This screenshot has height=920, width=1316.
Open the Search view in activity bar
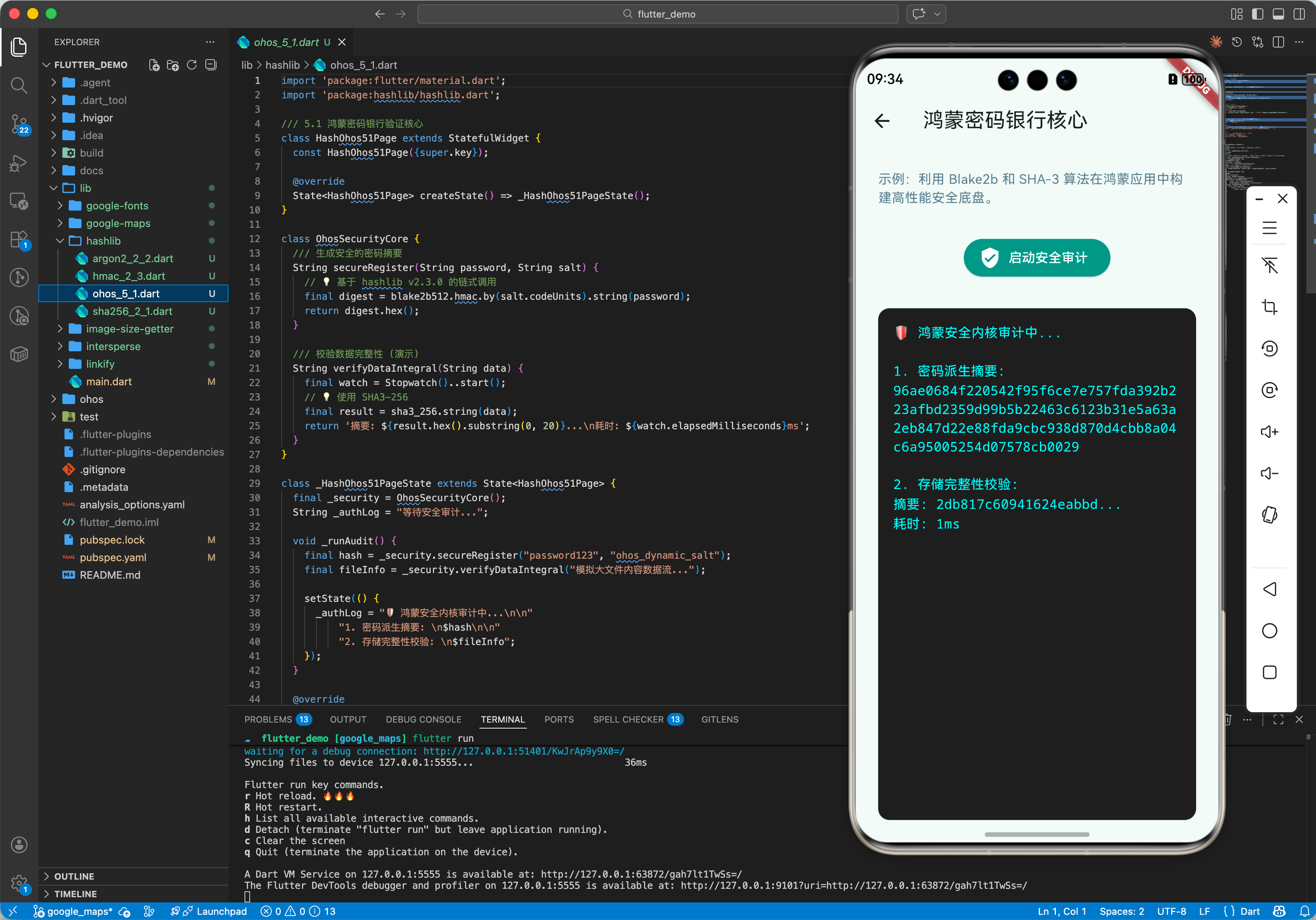coord(19,86)
